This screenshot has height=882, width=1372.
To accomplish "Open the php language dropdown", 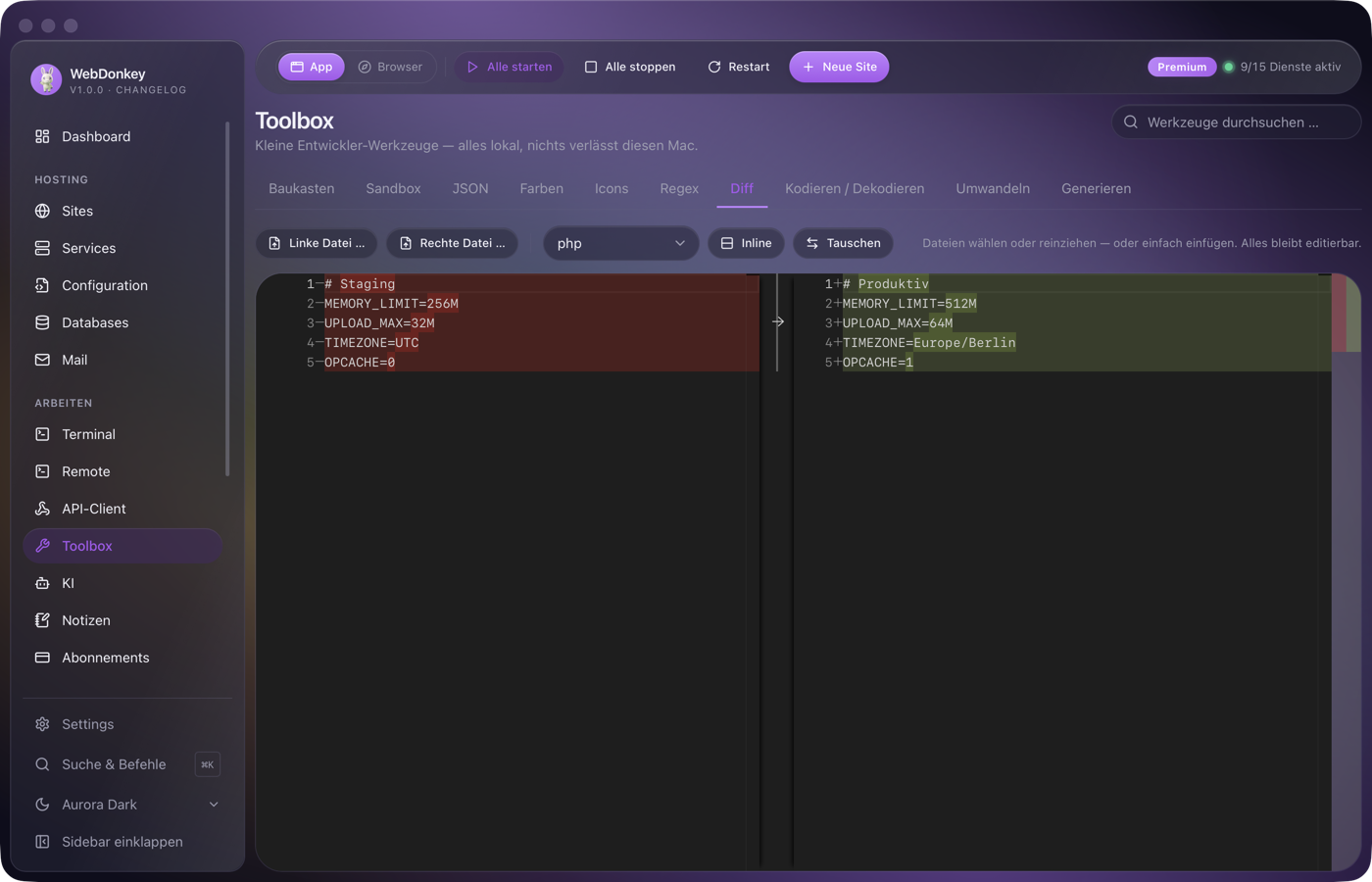I will pos(621,243).
